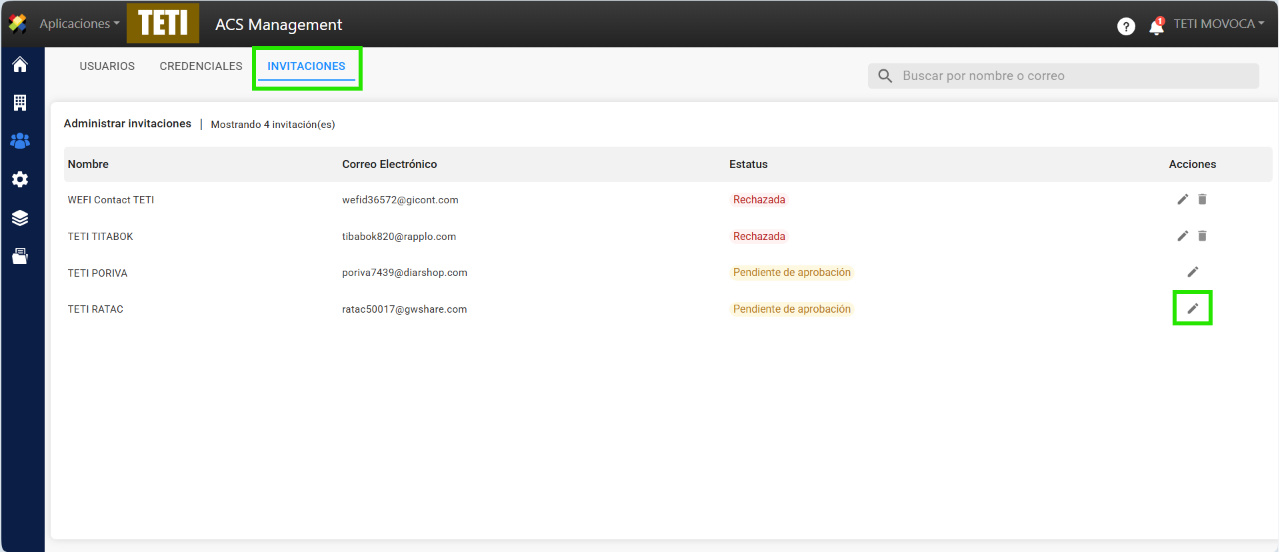Select the users group icon in sidebar
This screenshot has width=1279, height=553.
(19, 141)
